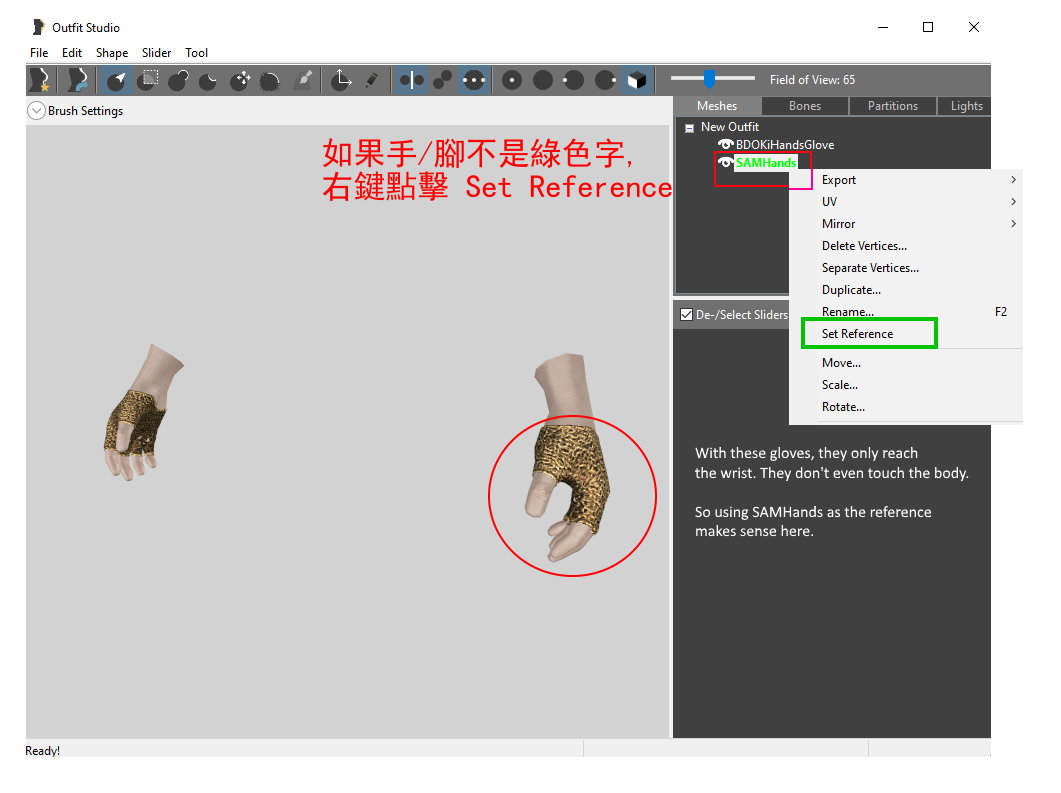Open the Edit menu

[x=72, y=53]
